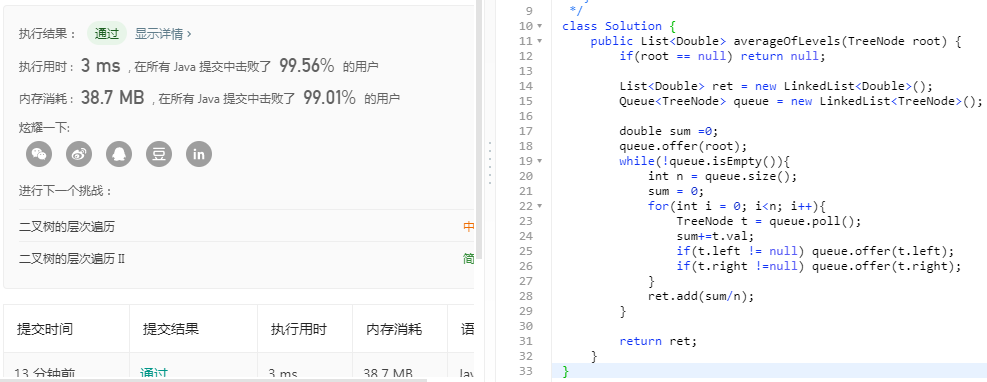The image size is (987, 382).
Task: Open 显示详情 details link
Action: 163,34
